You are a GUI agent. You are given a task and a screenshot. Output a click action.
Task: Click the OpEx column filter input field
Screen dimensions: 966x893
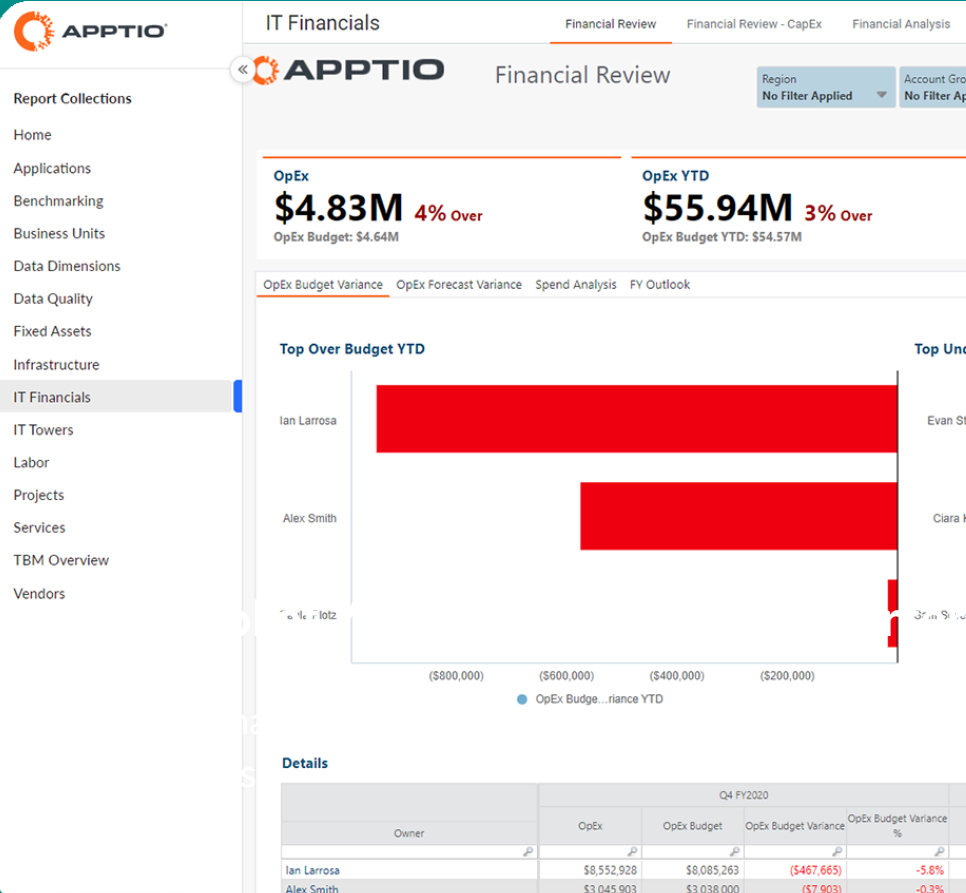(x=590, y=852)
